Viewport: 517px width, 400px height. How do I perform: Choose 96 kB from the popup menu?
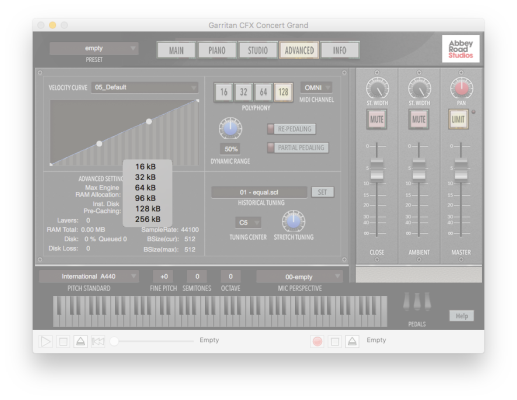[x=147, y=198]
